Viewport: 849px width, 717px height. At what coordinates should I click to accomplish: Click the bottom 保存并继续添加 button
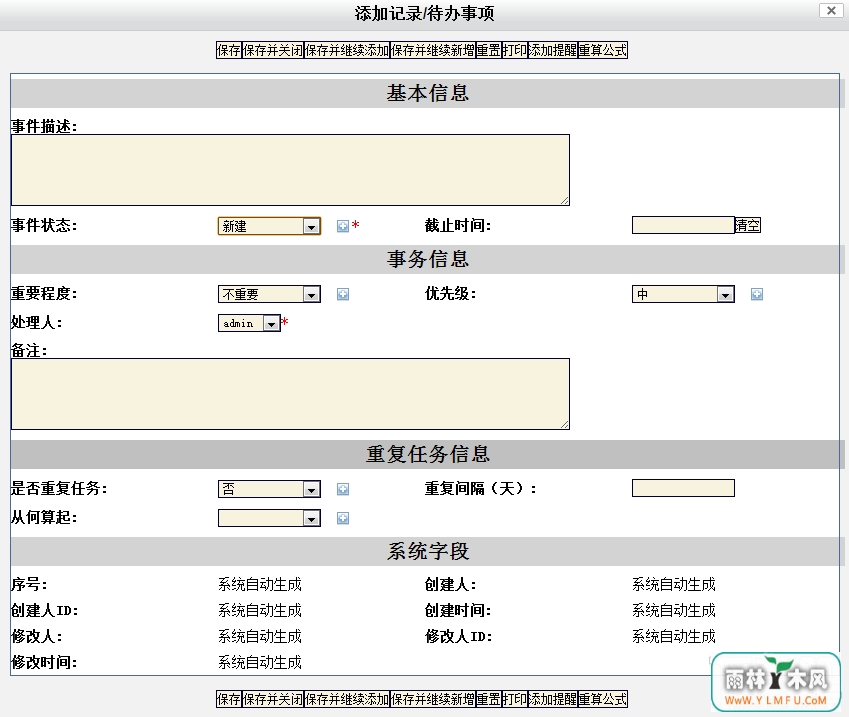point(347,699)
